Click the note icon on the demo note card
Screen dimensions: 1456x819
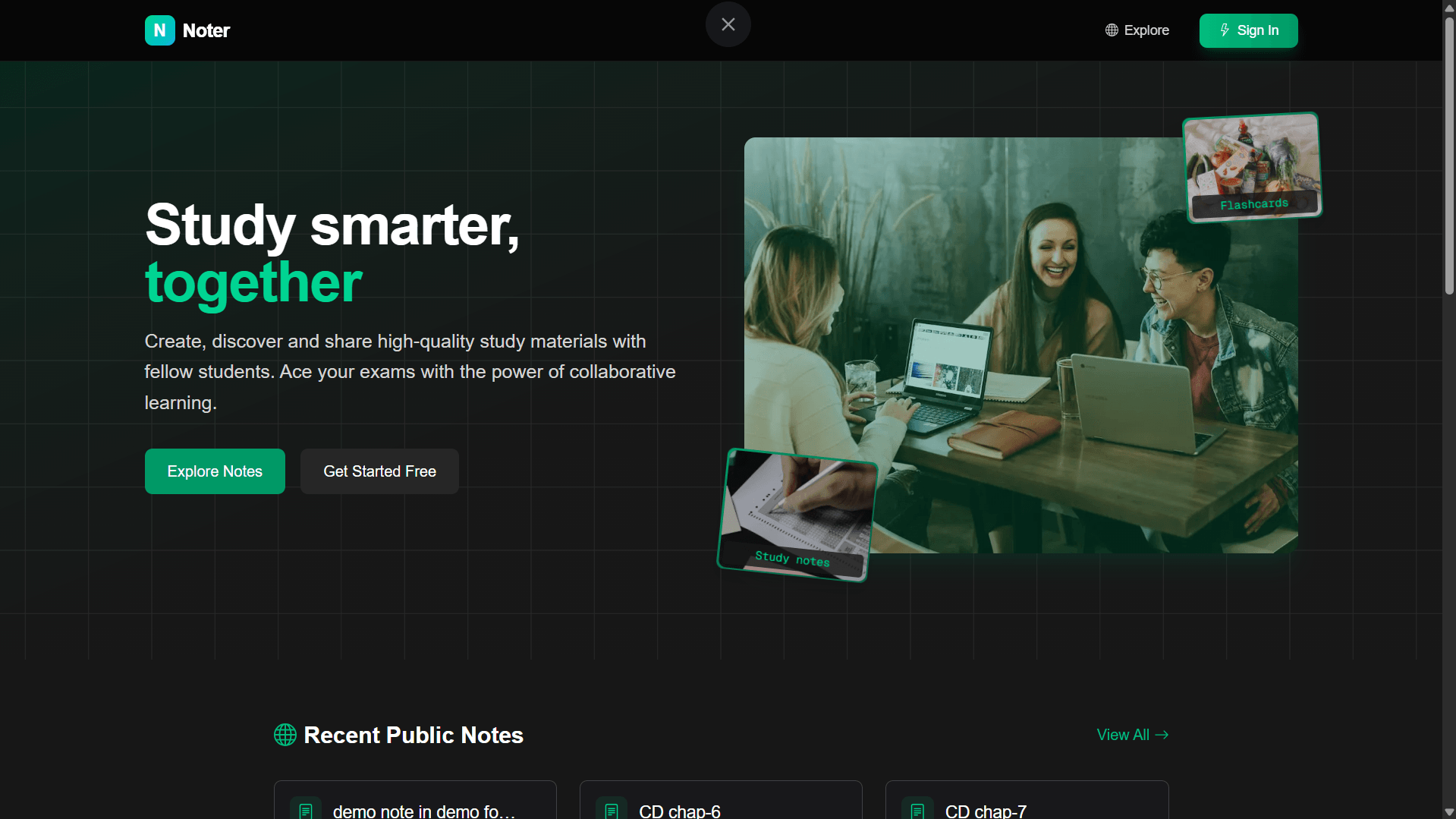[x=307, y=809]
